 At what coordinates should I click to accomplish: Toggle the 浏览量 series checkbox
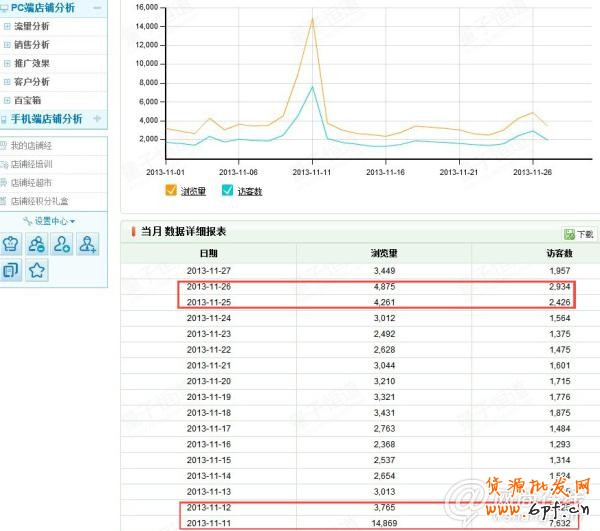tap(171, 190)
